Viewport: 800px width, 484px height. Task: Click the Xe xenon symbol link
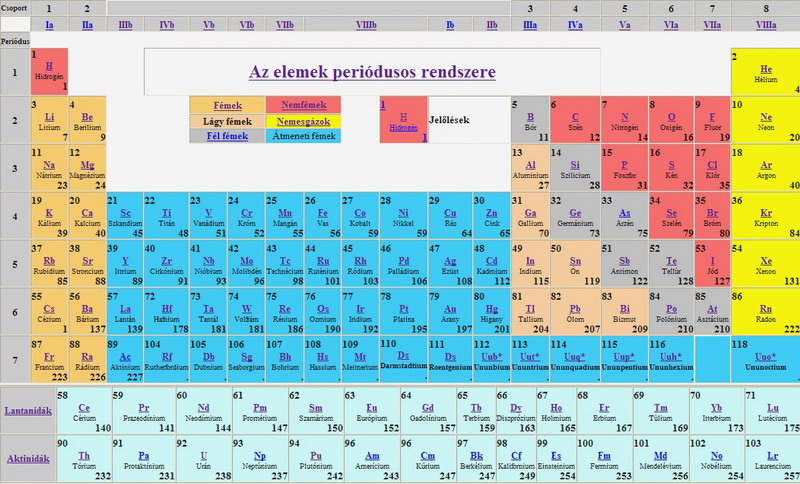(766, 261)
